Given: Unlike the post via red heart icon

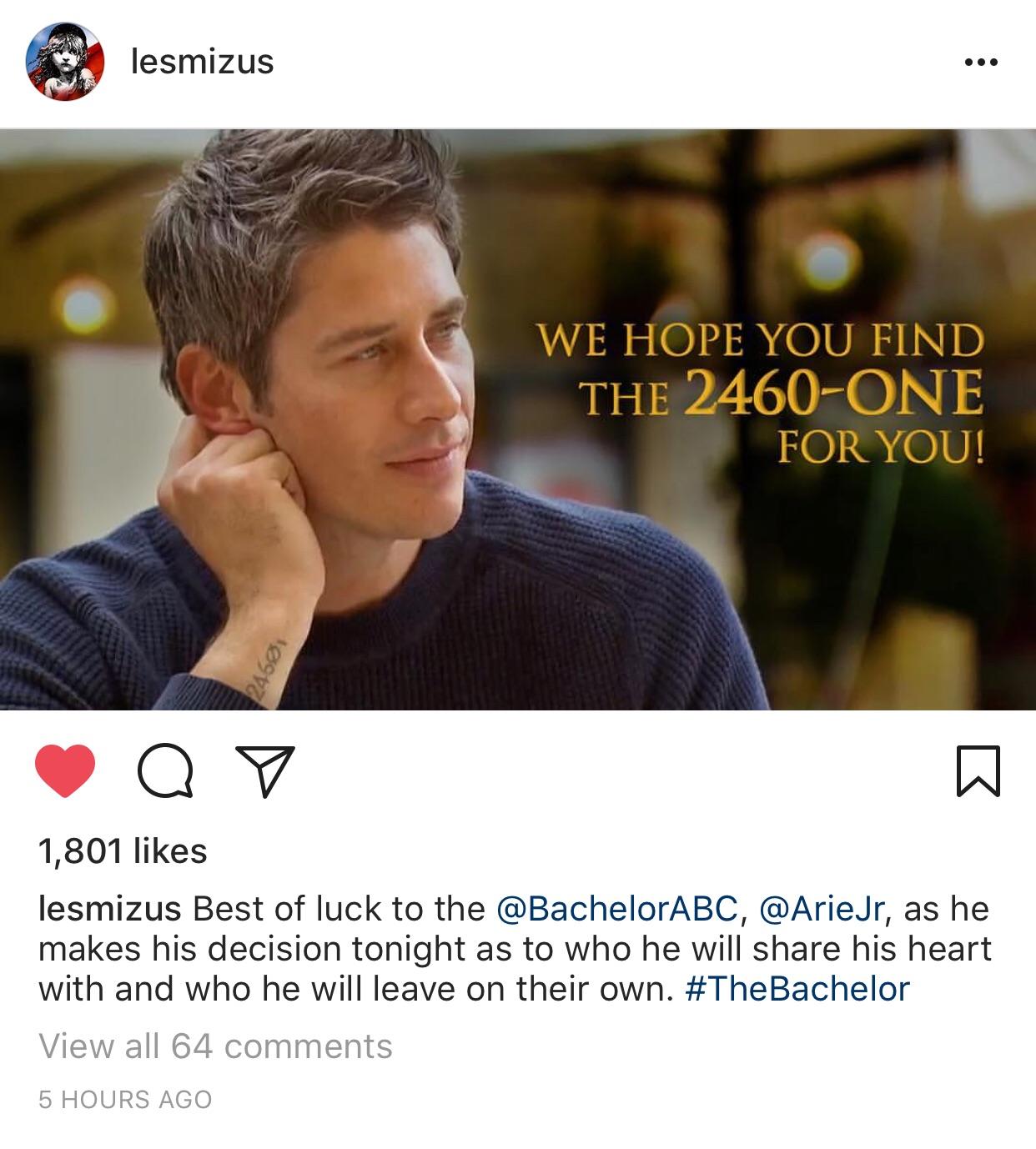Looking at the screenshot, I should (66, 771).
